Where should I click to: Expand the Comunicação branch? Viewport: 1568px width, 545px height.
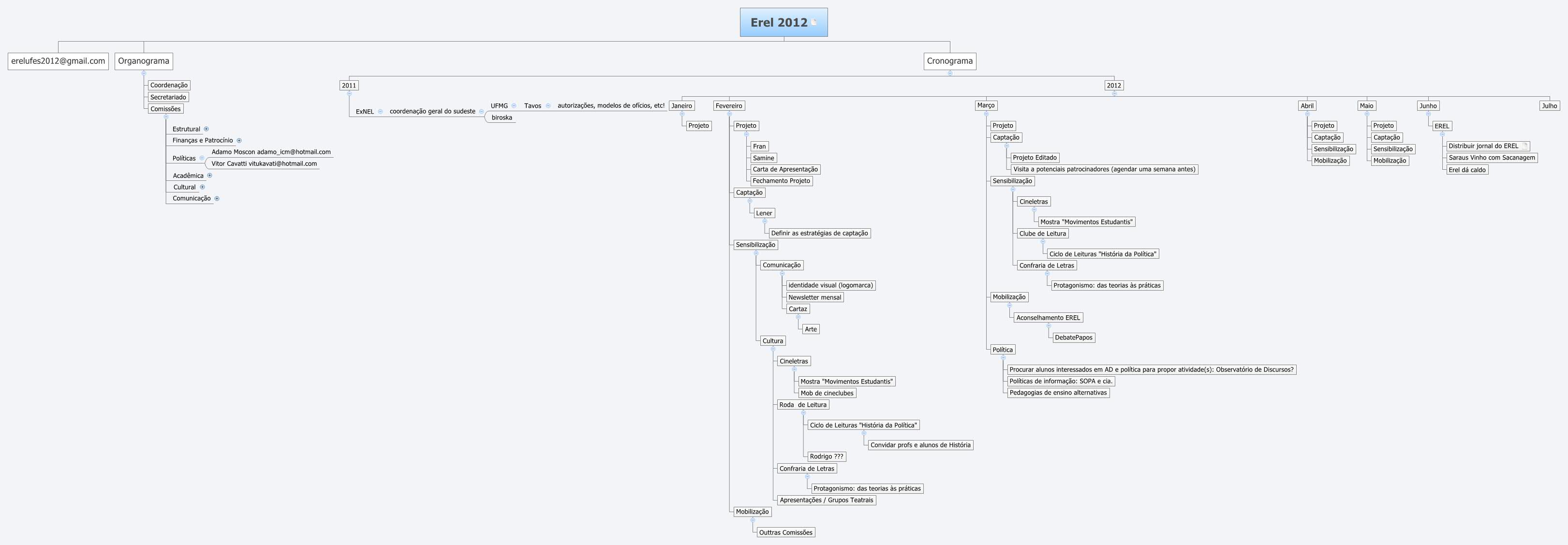(x=216, y=198)
